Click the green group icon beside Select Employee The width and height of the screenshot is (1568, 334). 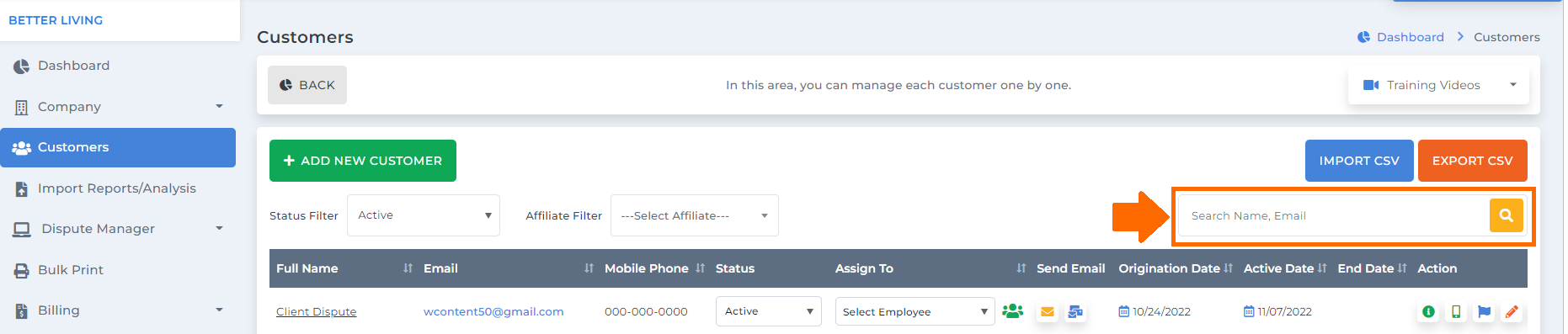pyautogui.click(x=1013, y=311)
